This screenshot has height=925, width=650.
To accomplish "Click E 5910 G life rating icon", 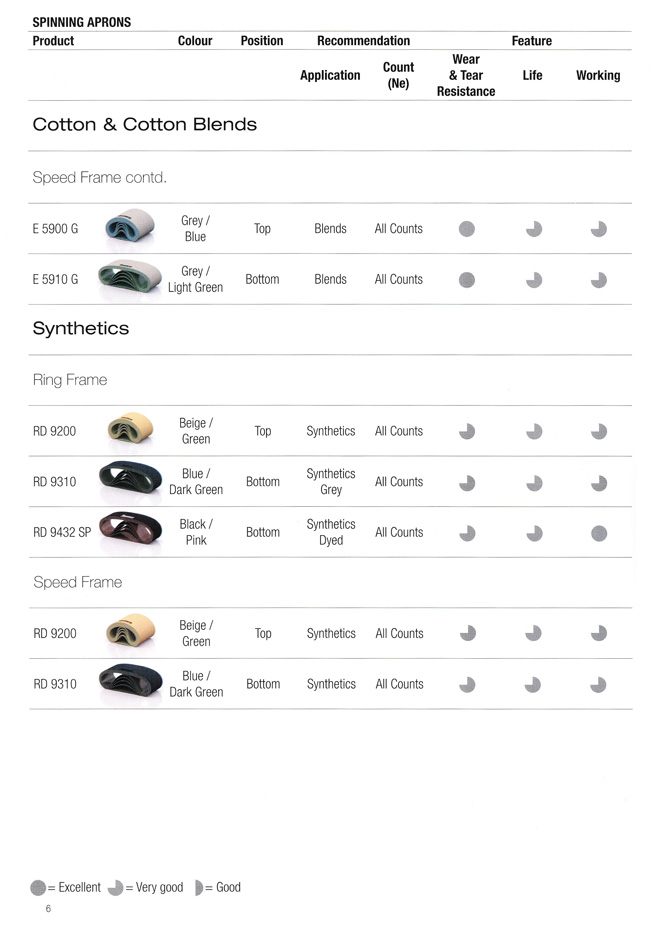I will tap(534, 280).
